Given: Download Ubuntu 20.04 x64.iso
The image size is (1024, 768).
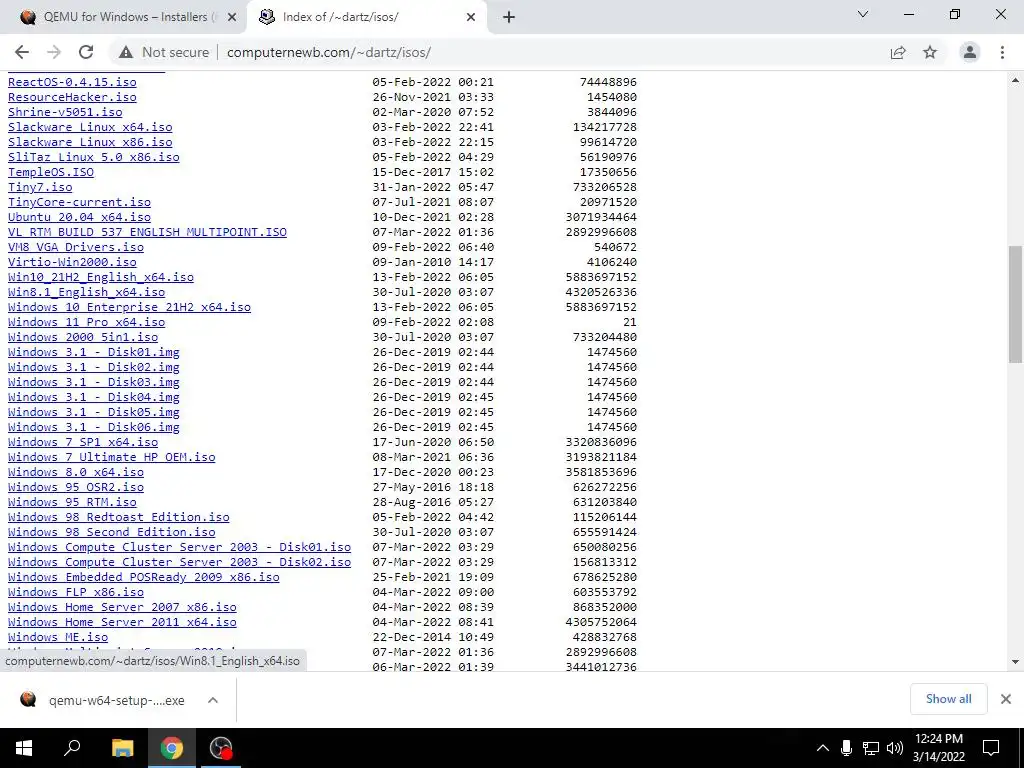Looking at the screenshot, I should [80, 217].
